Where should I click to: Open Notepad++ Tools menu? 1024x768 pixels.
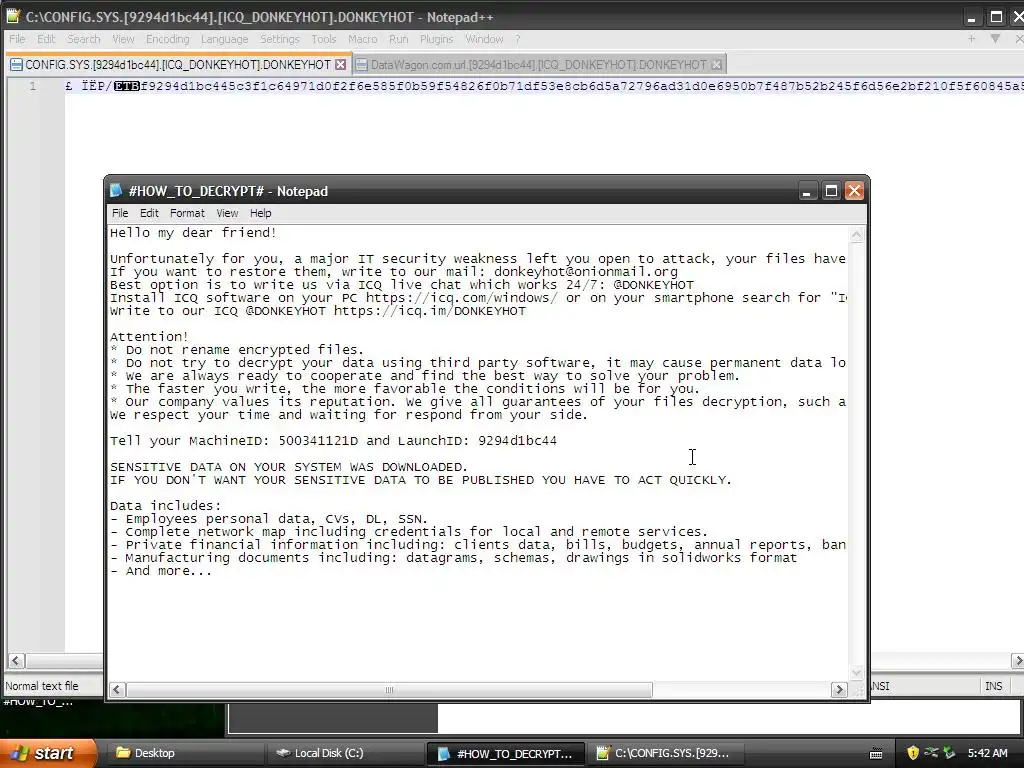click(323, 39)
